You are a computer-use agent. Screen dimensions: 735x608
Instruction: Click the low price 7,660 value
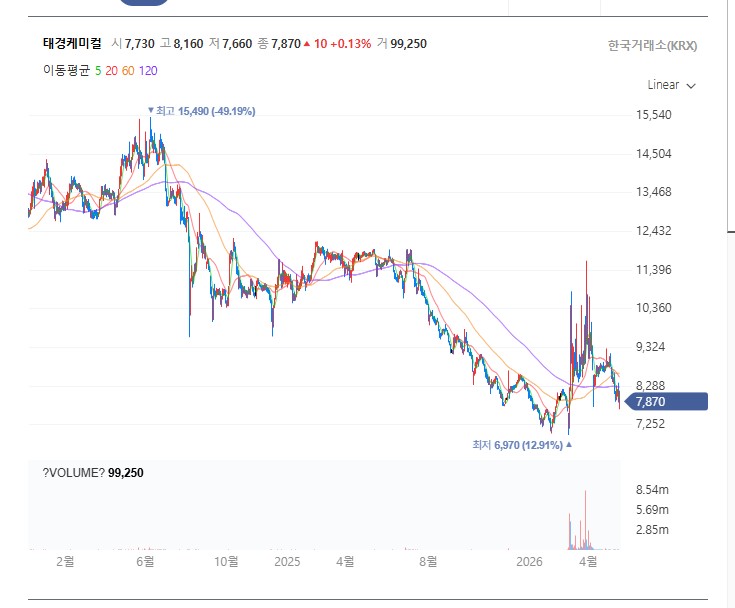click(x=237, y=44)
